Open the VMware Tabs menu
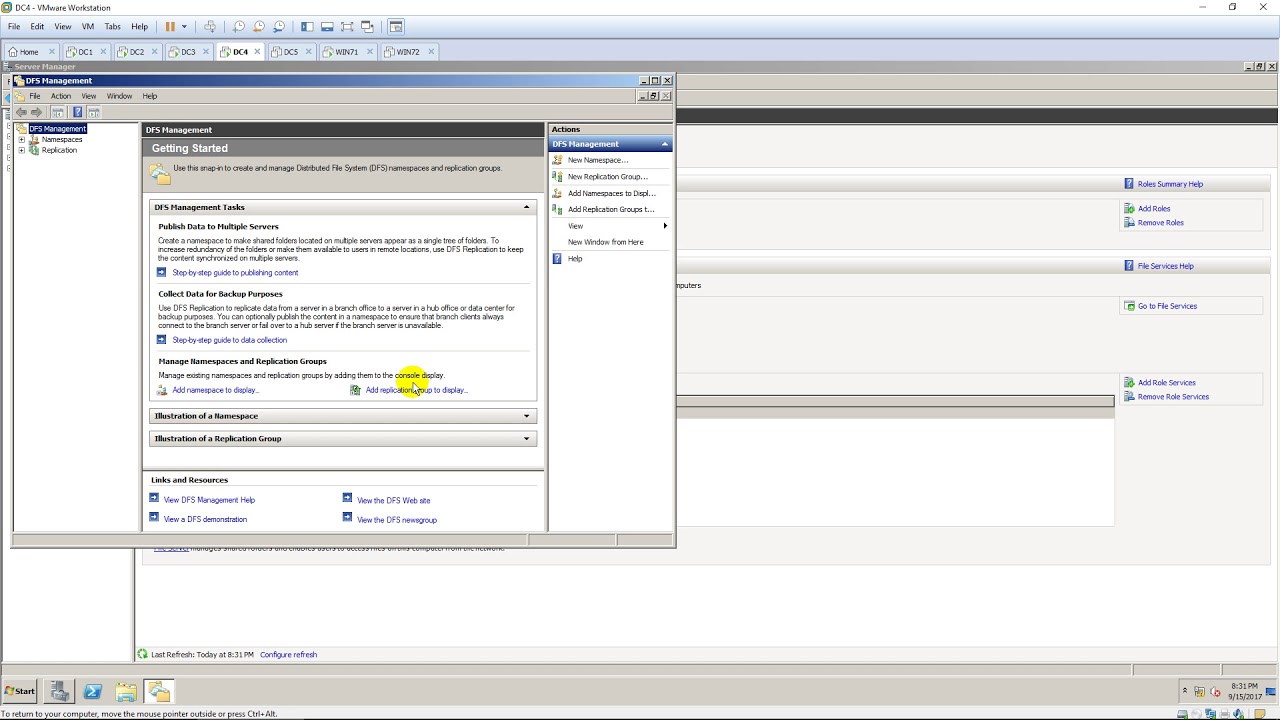This screenshot has height=720, width=1280. 113,27
